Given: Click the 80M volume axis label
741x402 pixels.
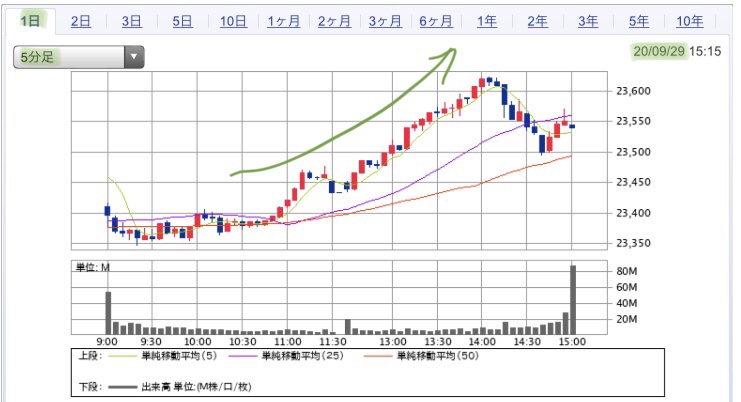Looking at the screenshot, I should [x=627, y=271].
